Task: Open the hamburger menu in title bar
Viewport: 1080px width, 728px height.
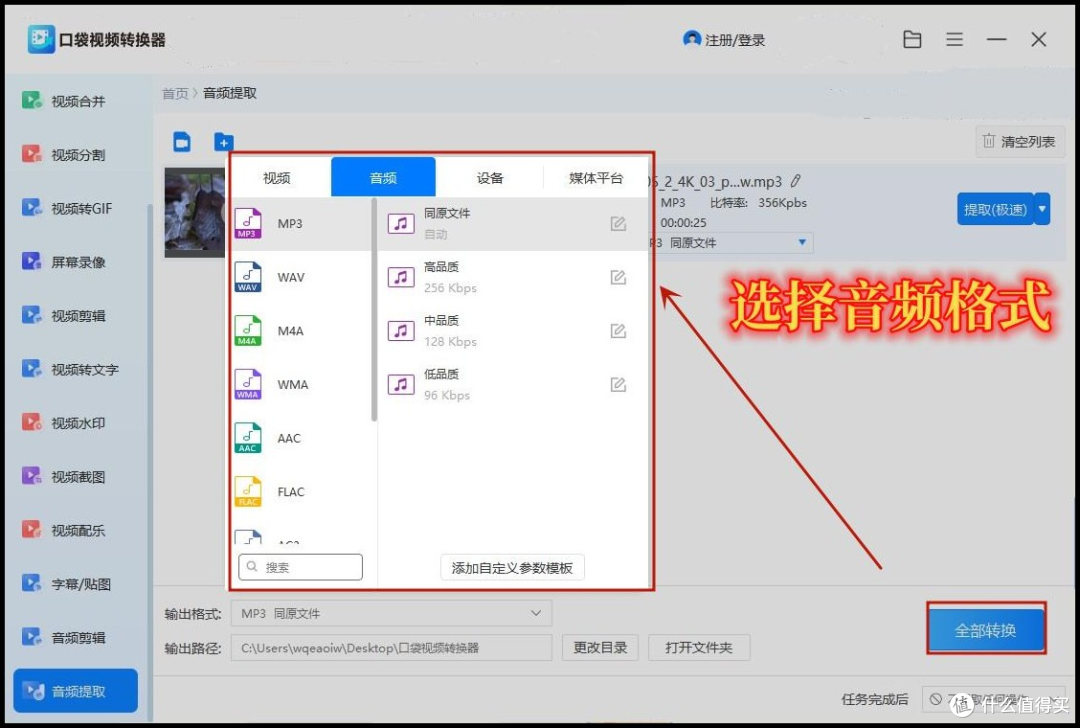Action: click(954, 39)
